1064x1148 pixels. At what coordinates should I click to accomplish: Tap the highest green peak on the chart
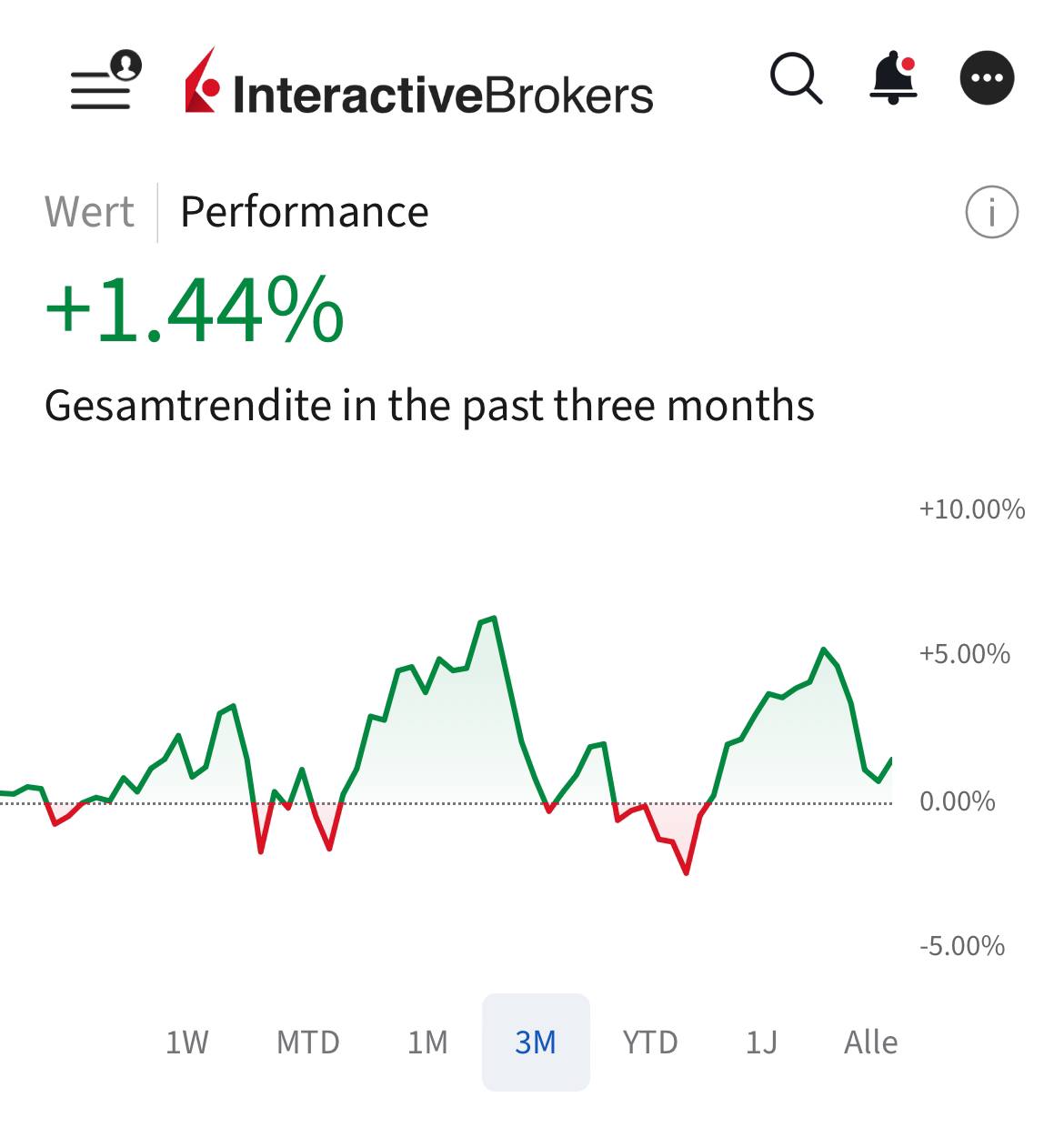pos(493,619)
